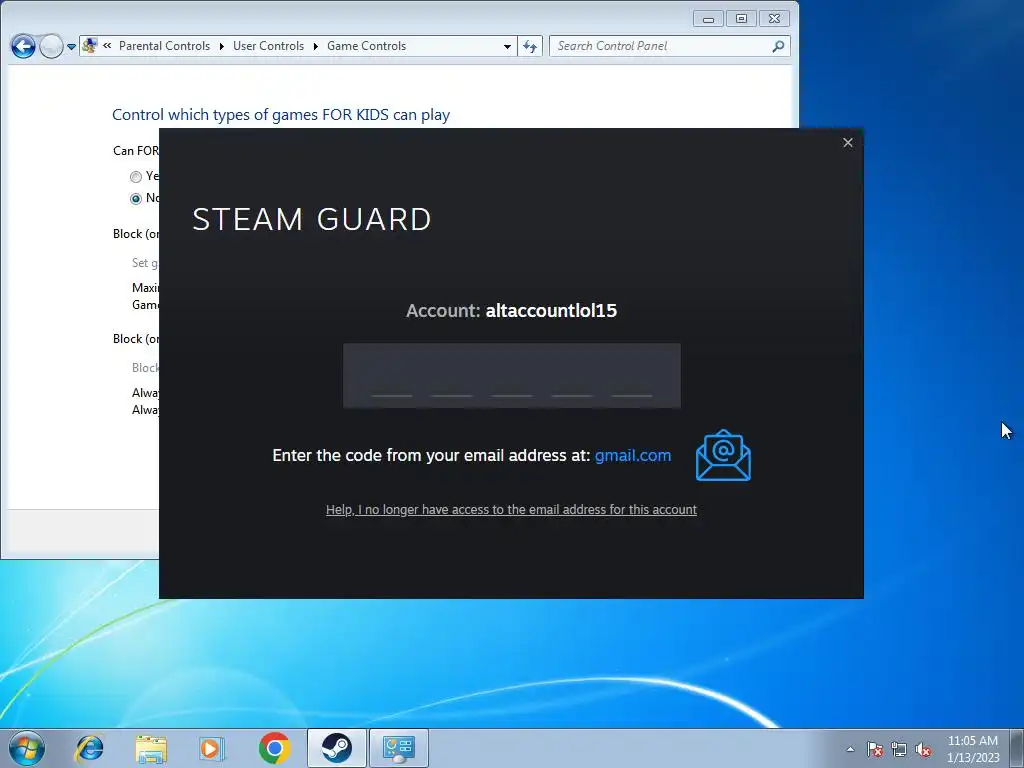Close the Steam Guard dialog
Screen dimensions: 1024x768
coord(848,142)
